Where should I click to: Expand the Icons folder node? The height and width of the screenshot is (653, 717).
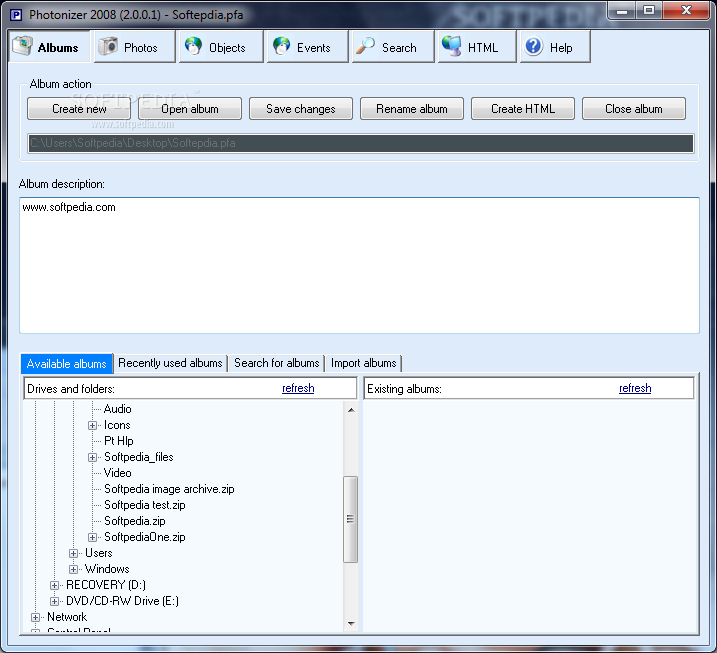coord(92,426)
